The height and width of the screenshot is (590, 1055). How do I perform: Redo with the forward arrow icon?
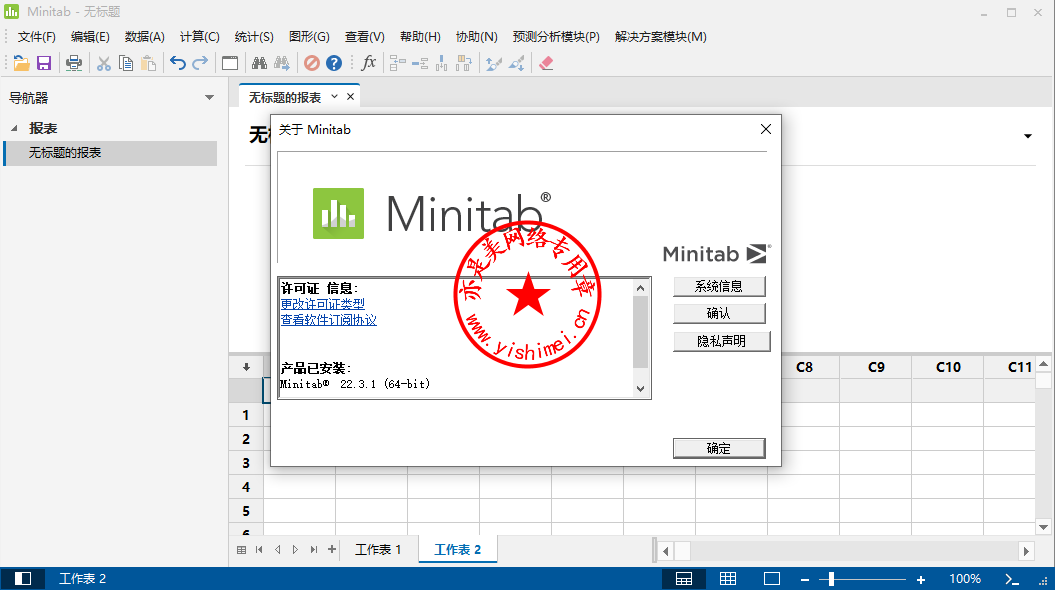200,63
